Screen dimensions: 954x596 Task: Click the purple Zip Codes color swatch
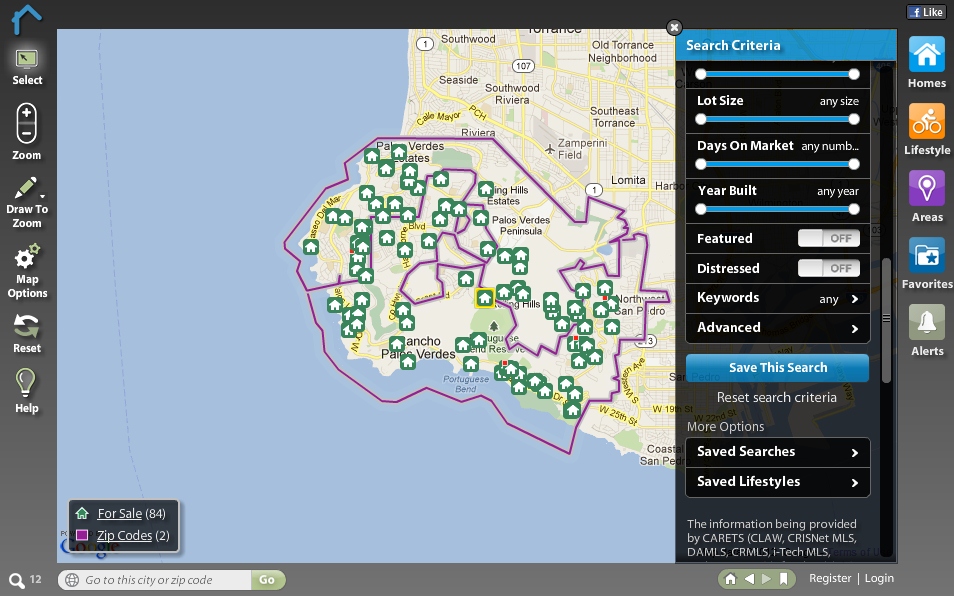pyautogui.click(x=82, y=535)
